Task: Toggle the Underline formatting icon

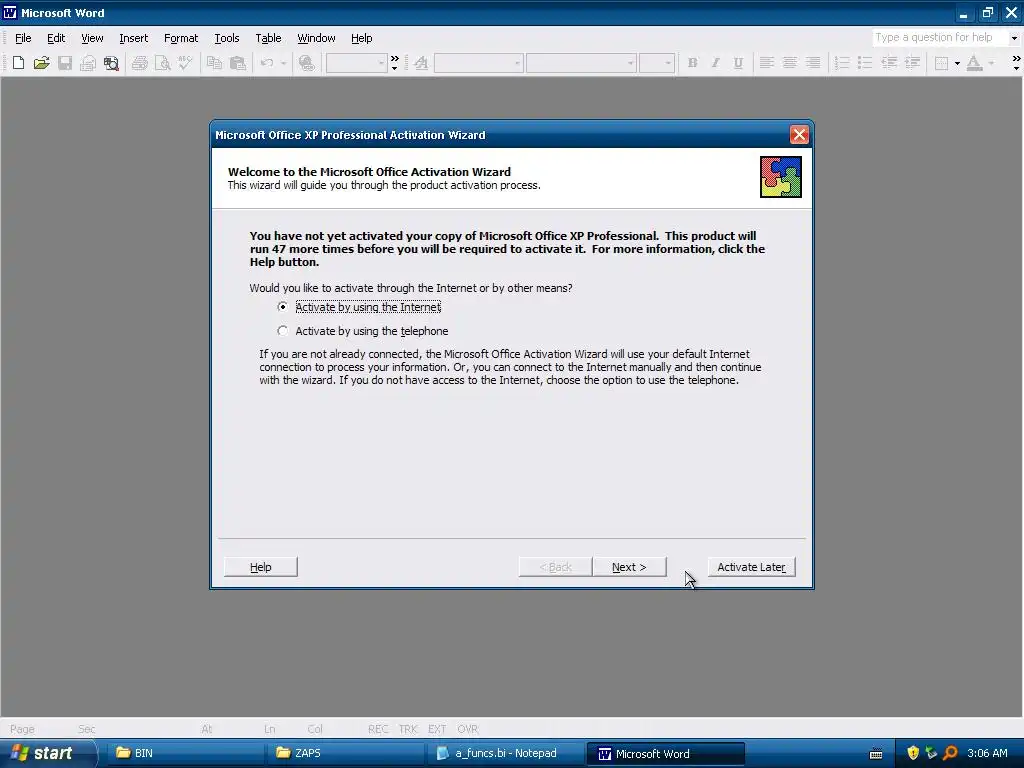Action: pyautogui.click(x=738, y=63)
